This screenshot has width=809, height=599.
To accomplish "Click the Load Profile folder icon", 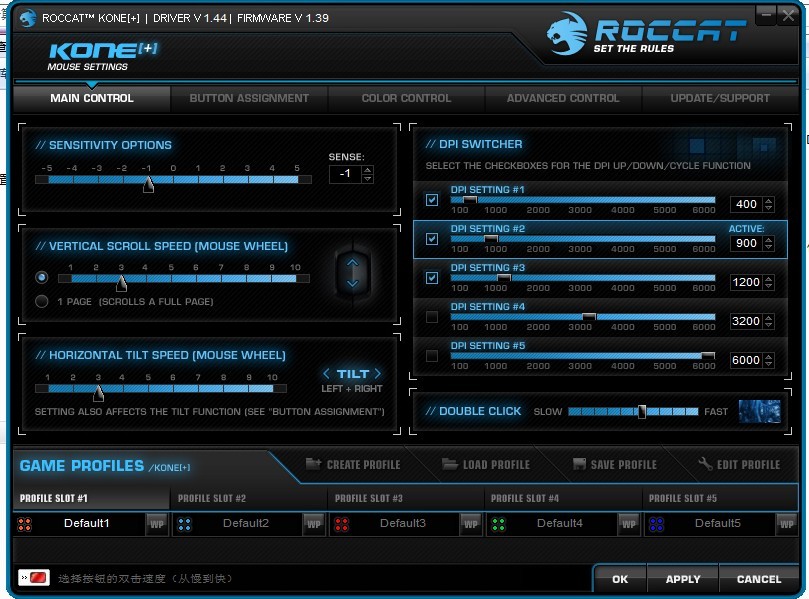I will point(450,464).
